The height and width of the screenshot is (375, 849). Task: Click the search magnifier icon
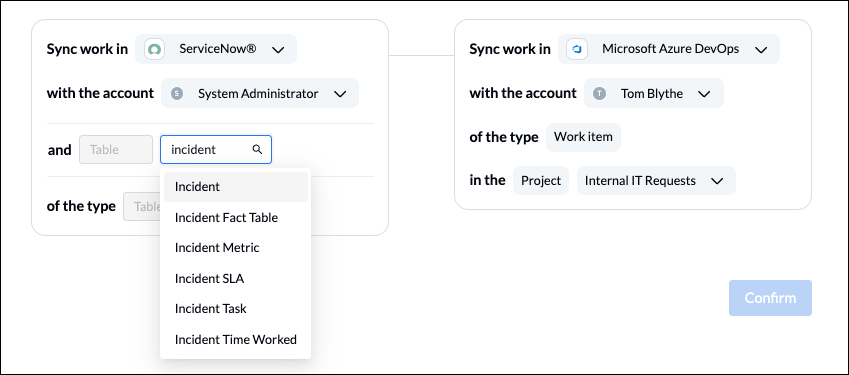point(258,149)
